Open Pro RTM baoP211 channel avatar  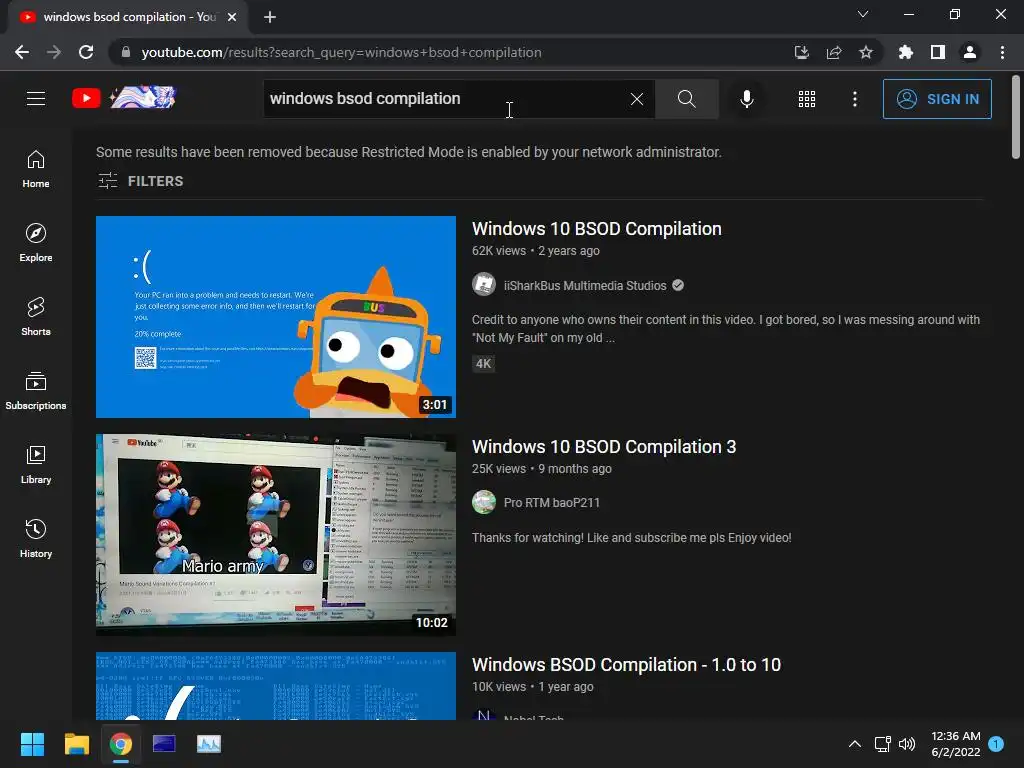pyautogui.click(x=484, y=502)
